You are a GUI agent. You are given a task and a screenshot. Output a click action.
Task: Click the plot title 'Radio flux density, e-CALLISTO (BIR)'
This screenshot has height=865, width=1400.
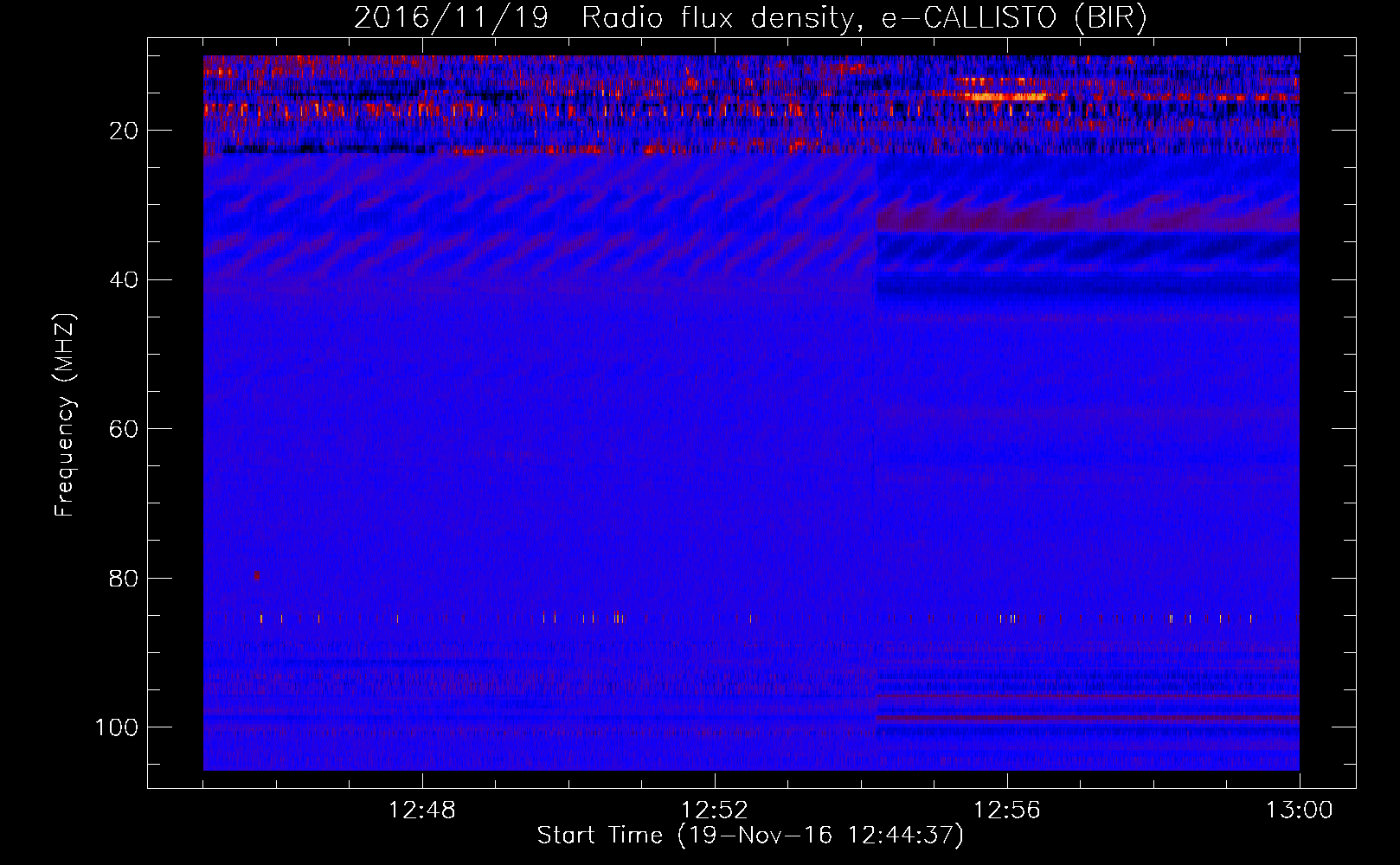click(864, 18)
